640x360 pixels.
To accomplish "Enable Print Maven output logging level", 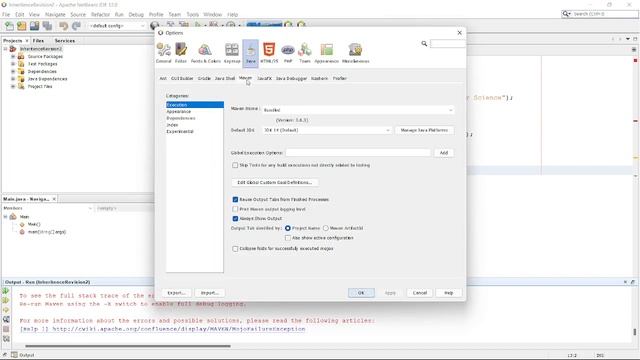I will pyautogui.click(x=235, y=209).
